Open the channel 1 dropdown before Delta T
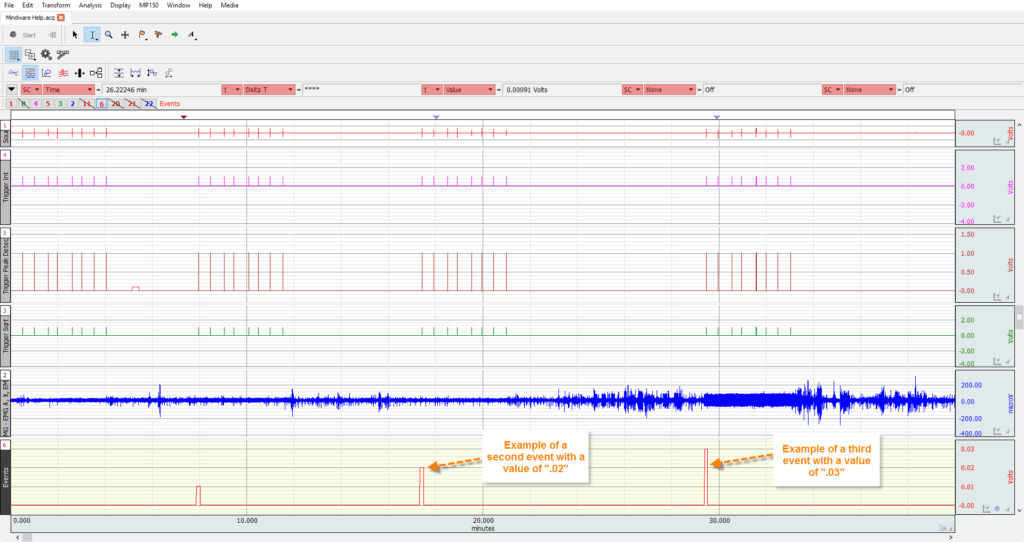This screenshot has width=1024, height=542. [x=231, y=89]
